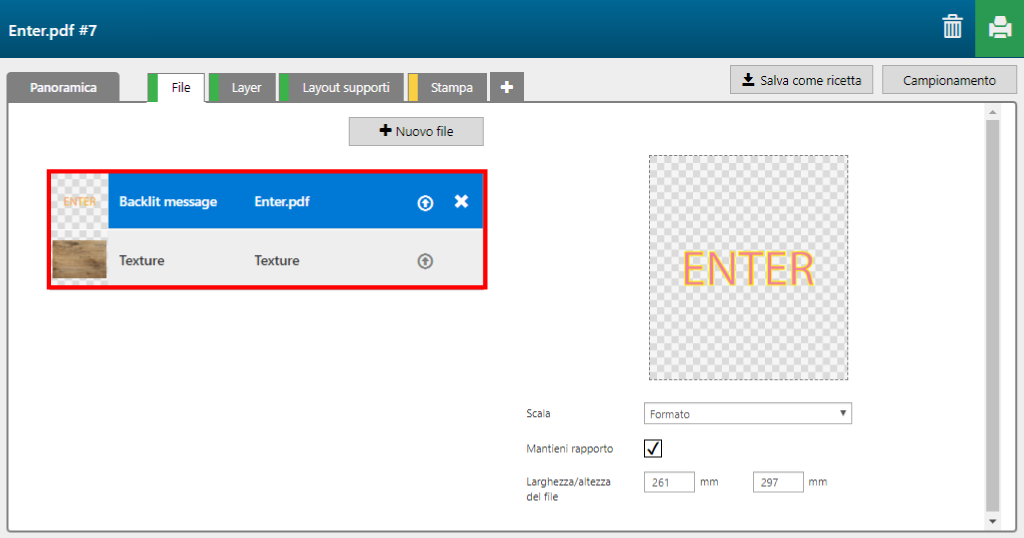
Task: Select the Backlit message row label
Action: point(168,202)
